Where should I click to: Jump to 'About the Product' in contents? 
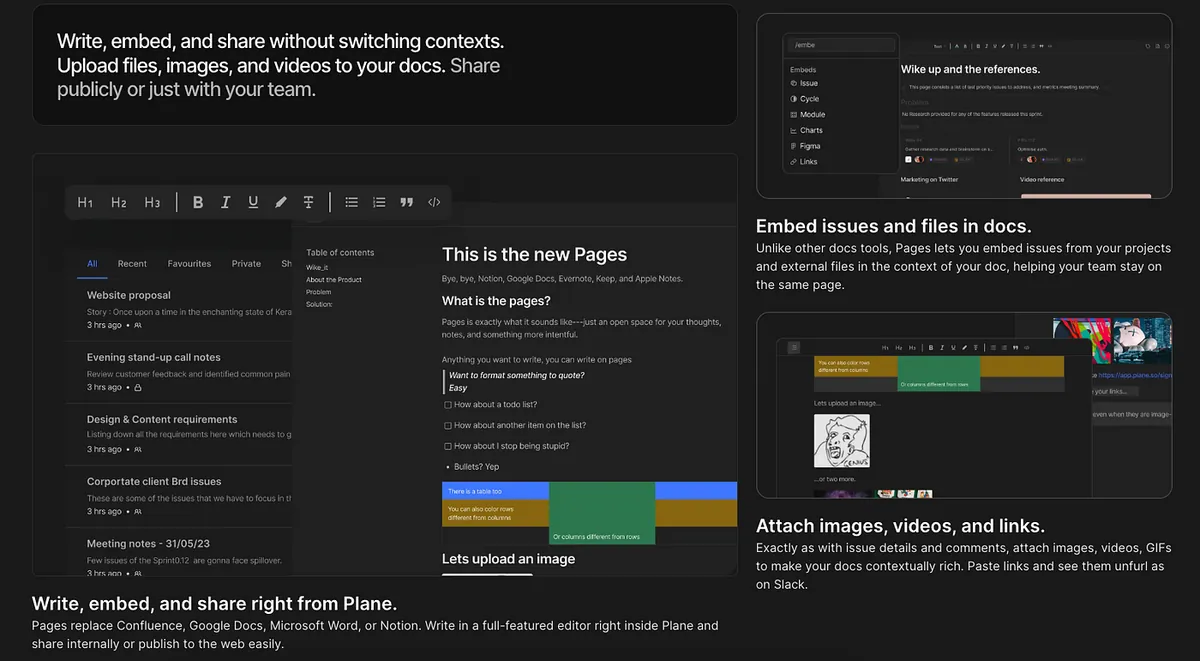click(x=334, y=280)
